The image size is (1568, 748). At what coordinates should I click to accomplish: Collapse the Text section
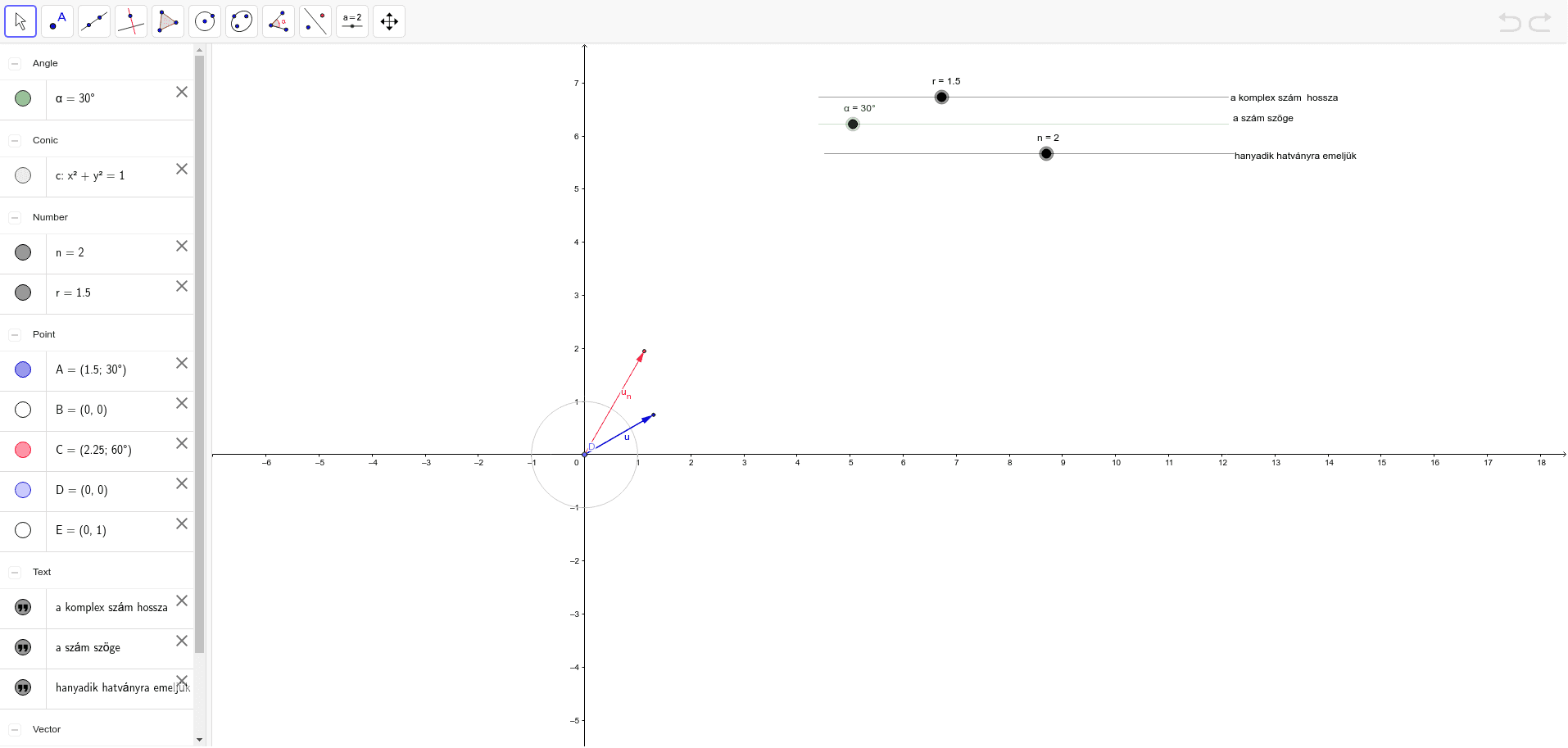pos(13,571)
